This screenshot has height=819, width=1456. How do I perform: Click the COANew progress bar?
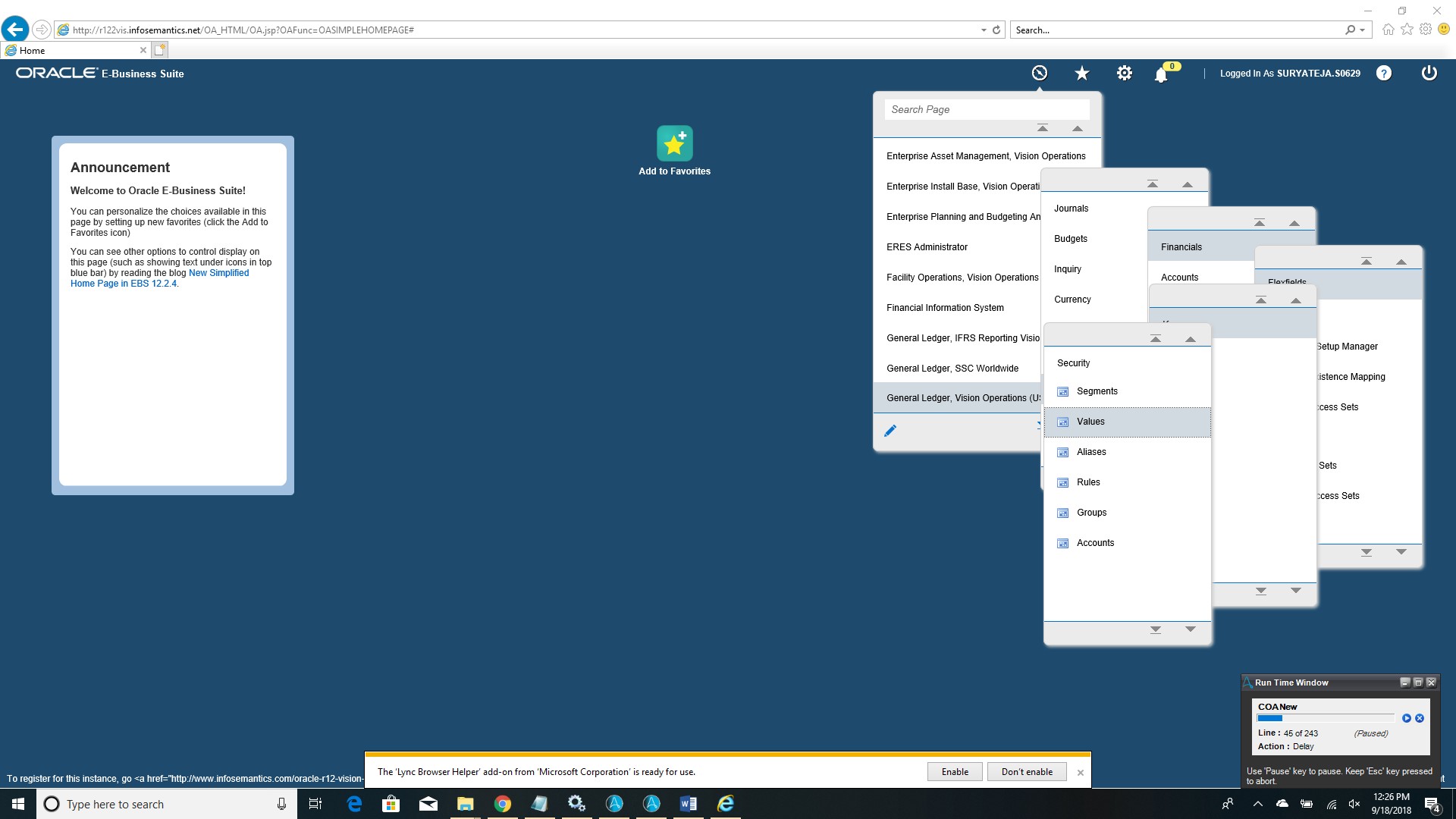click(1325, 718)
